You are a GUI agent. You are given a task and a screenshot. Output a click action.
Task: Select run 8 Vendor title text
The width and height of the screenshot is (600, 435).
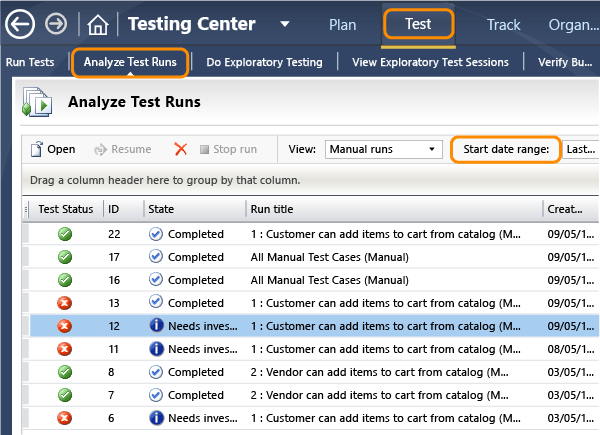click(380, 372)
